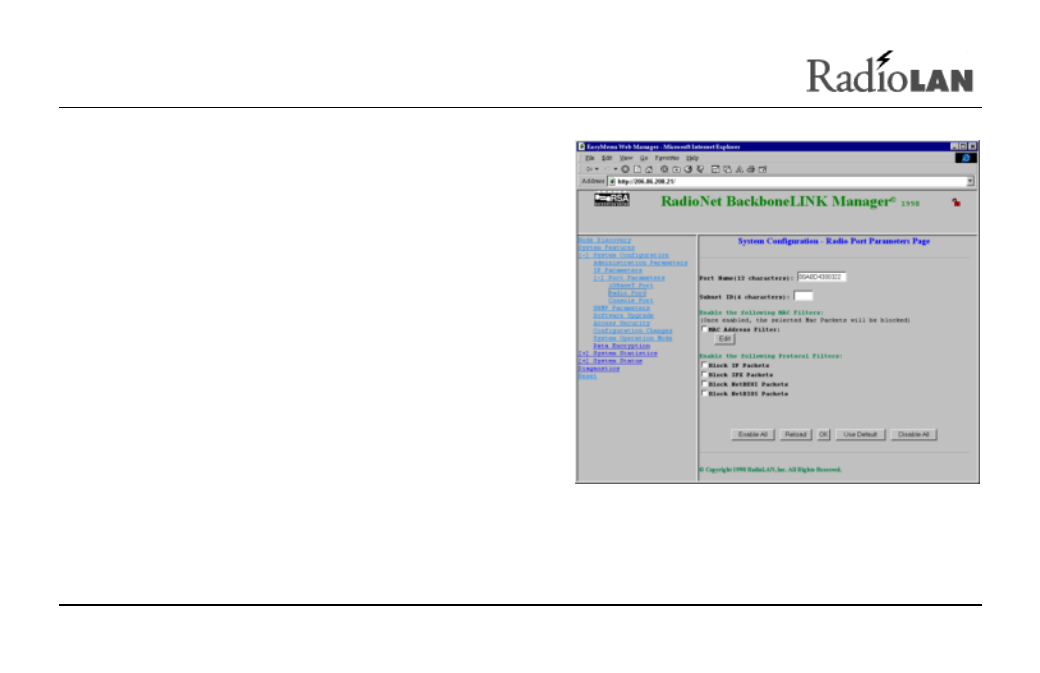Collapse the Port Parameters tree node
Viewport: 1040px width, 673px height.
(x=629, y=278)
